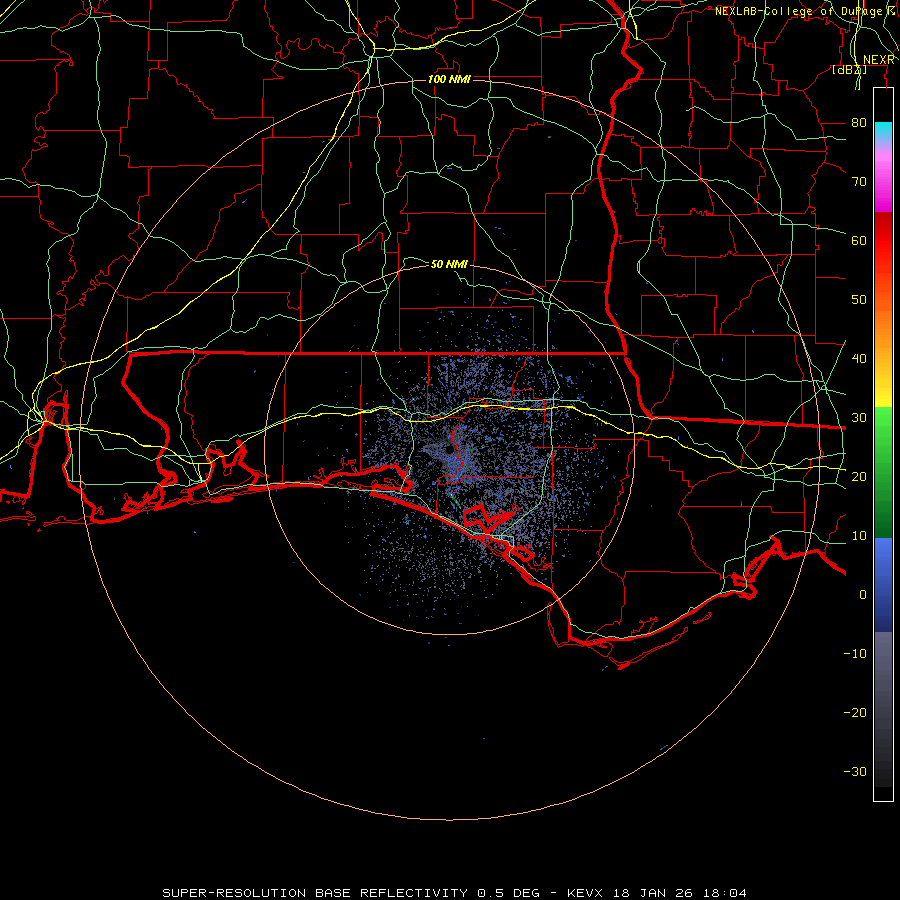Click the 0 value on the dBZ scale
900x900 pixels.
[863, 595]
